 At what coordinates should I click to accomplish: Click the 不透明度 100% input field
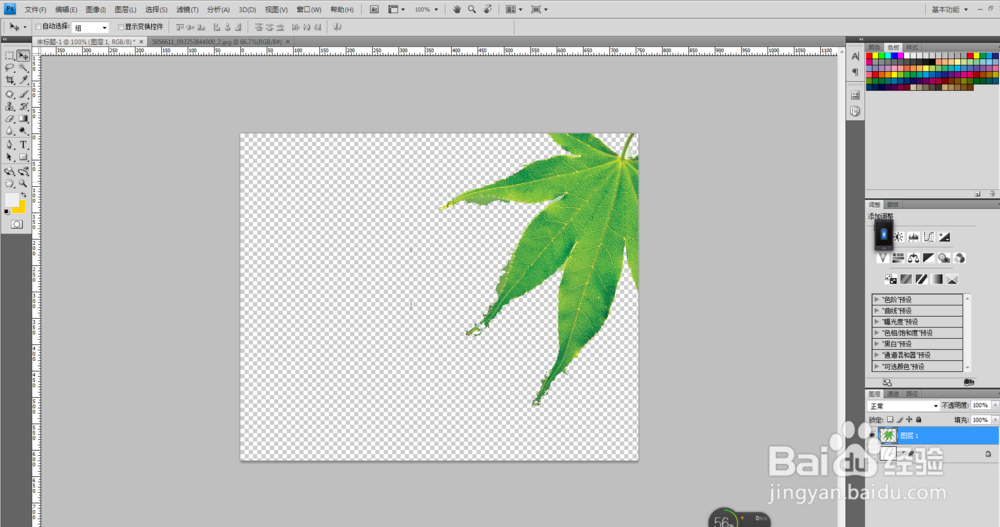[980, 406]
